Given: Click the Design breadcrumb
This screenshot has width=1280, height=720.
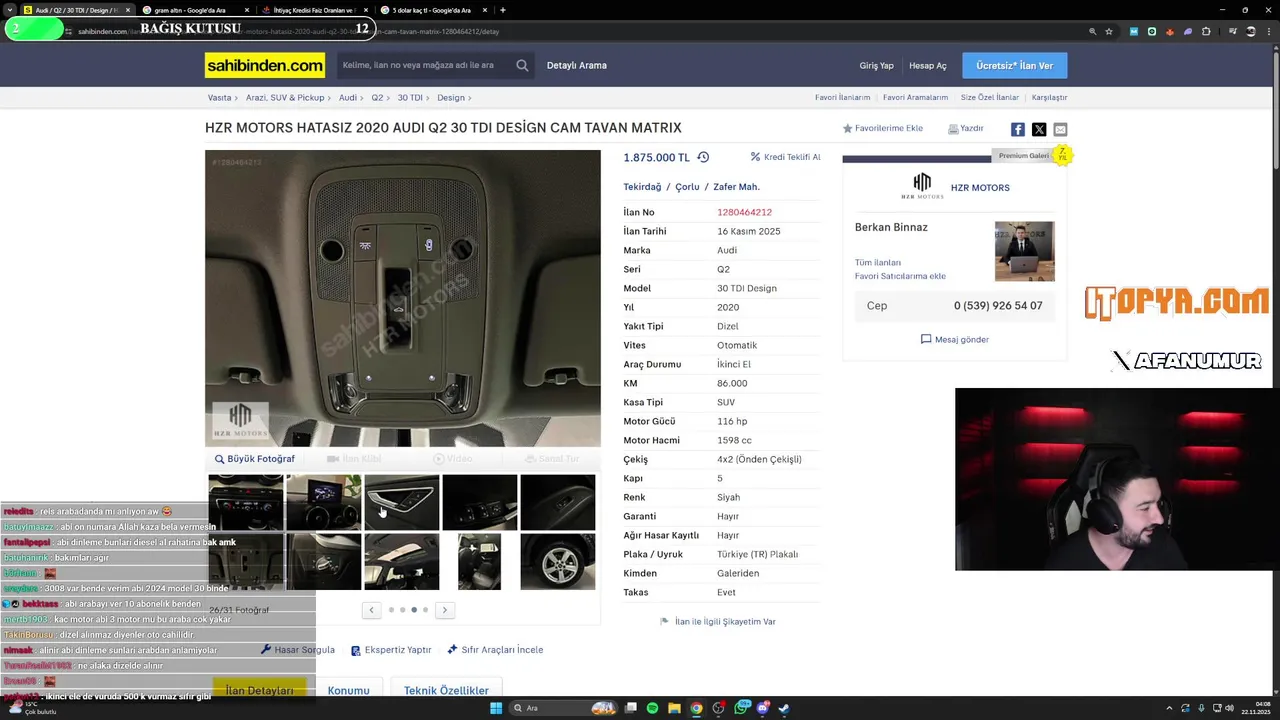Looking at the screenshot, I should 451,98.
